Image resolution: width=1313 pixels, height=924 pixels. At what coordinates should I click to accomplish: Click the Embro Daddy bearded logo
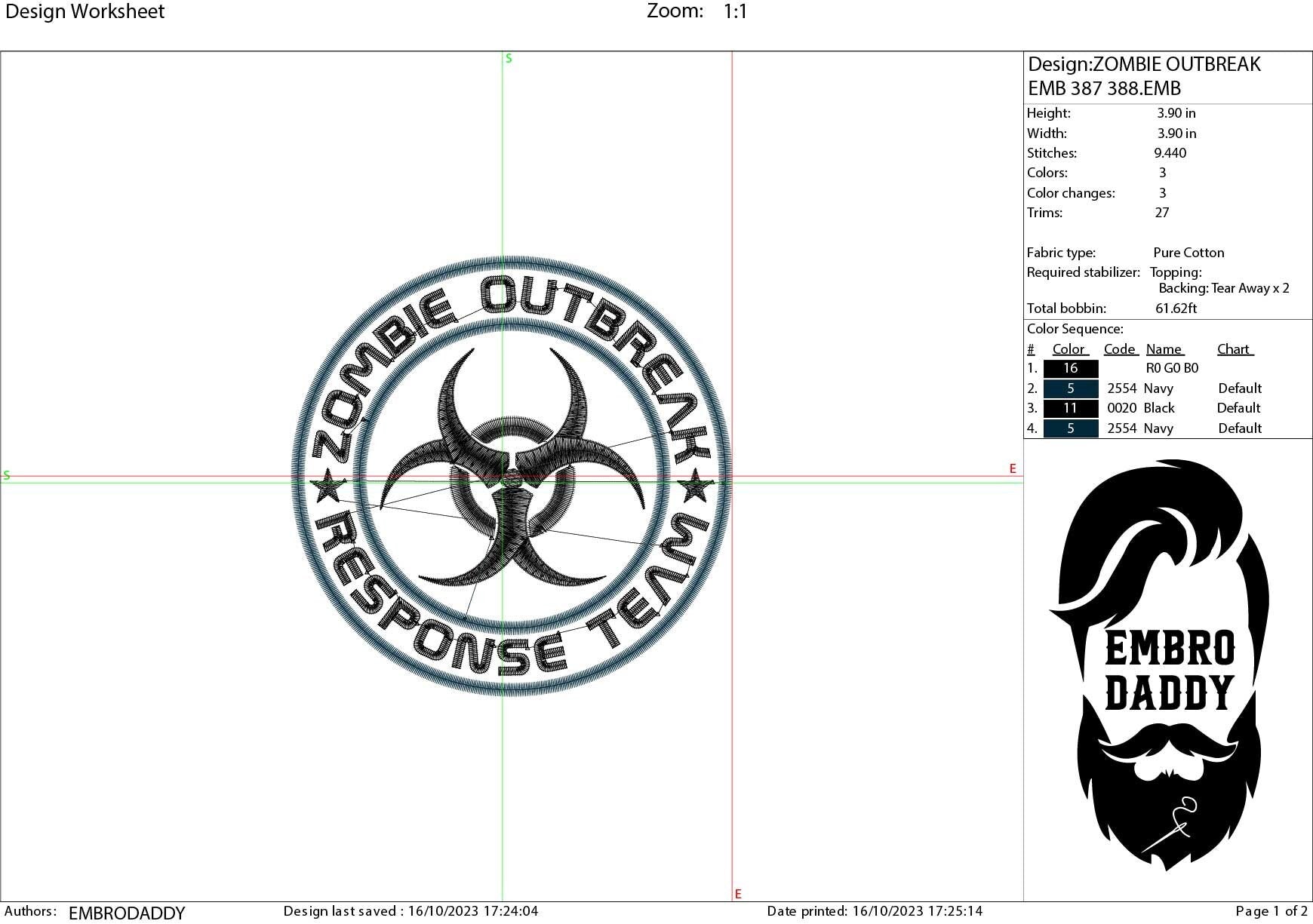point(1159,665)
